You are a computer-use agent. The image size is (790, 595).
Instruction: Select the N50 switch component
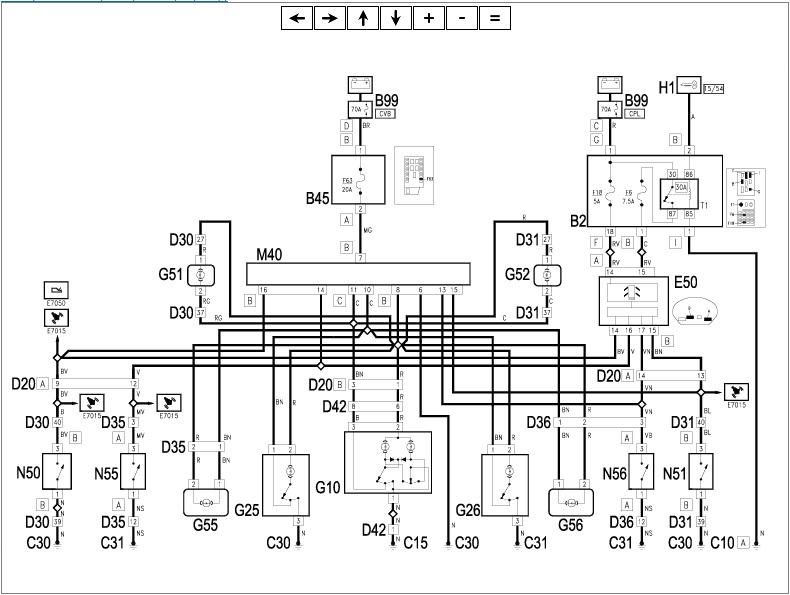click(57, 471)
